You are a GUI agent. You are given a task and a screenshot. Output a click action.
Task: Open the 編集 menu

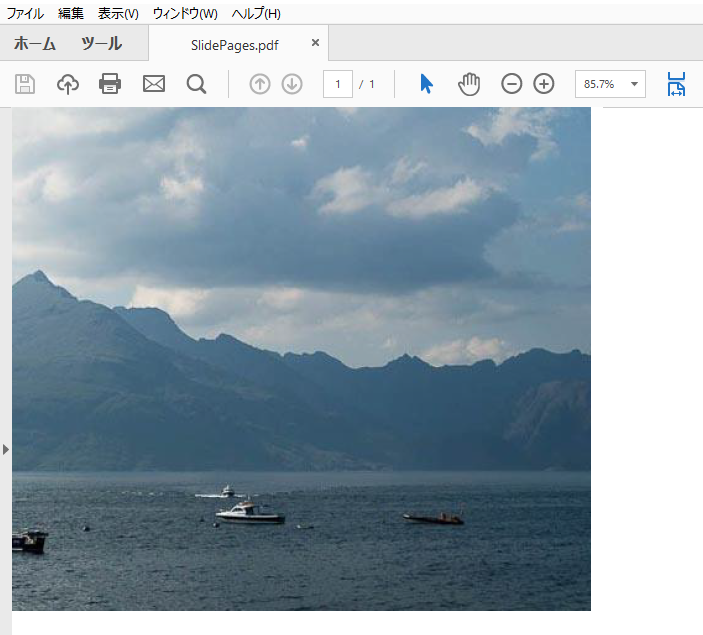71,13
